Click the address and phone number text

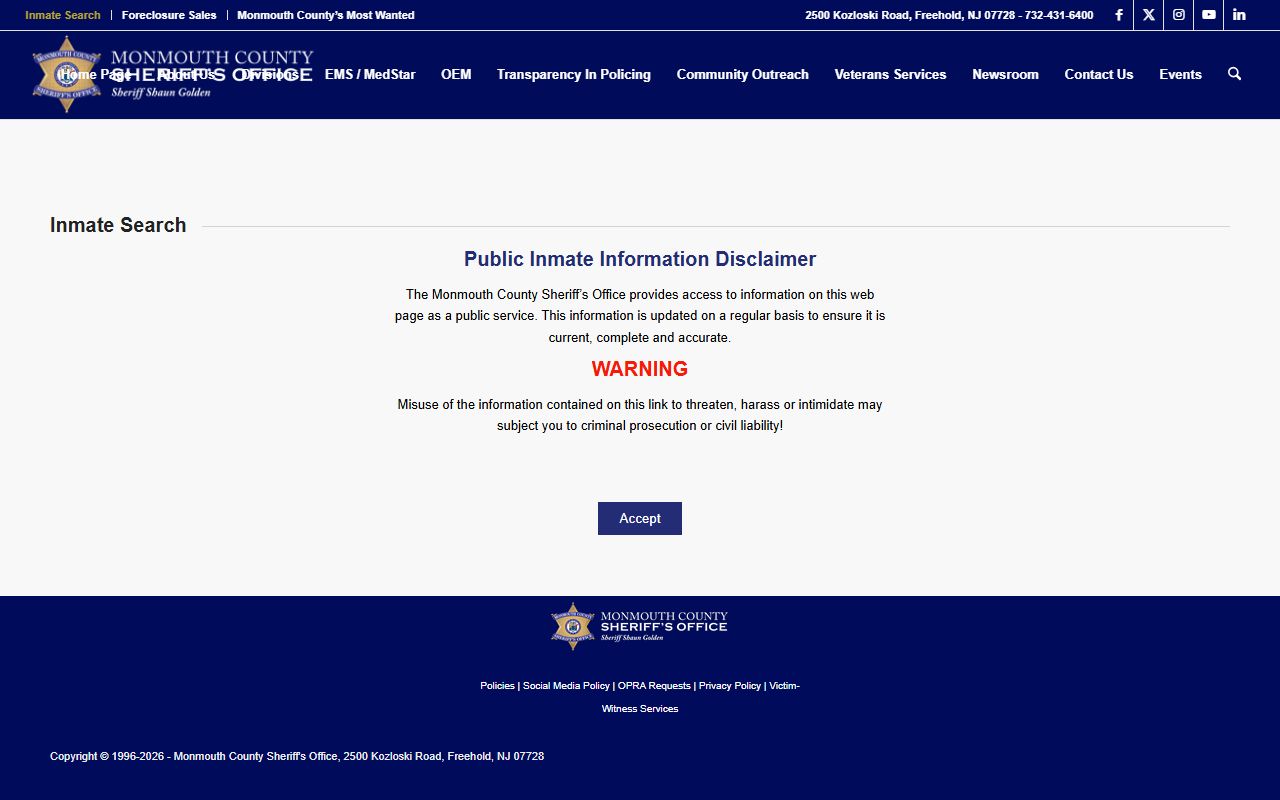coord(949,15)
